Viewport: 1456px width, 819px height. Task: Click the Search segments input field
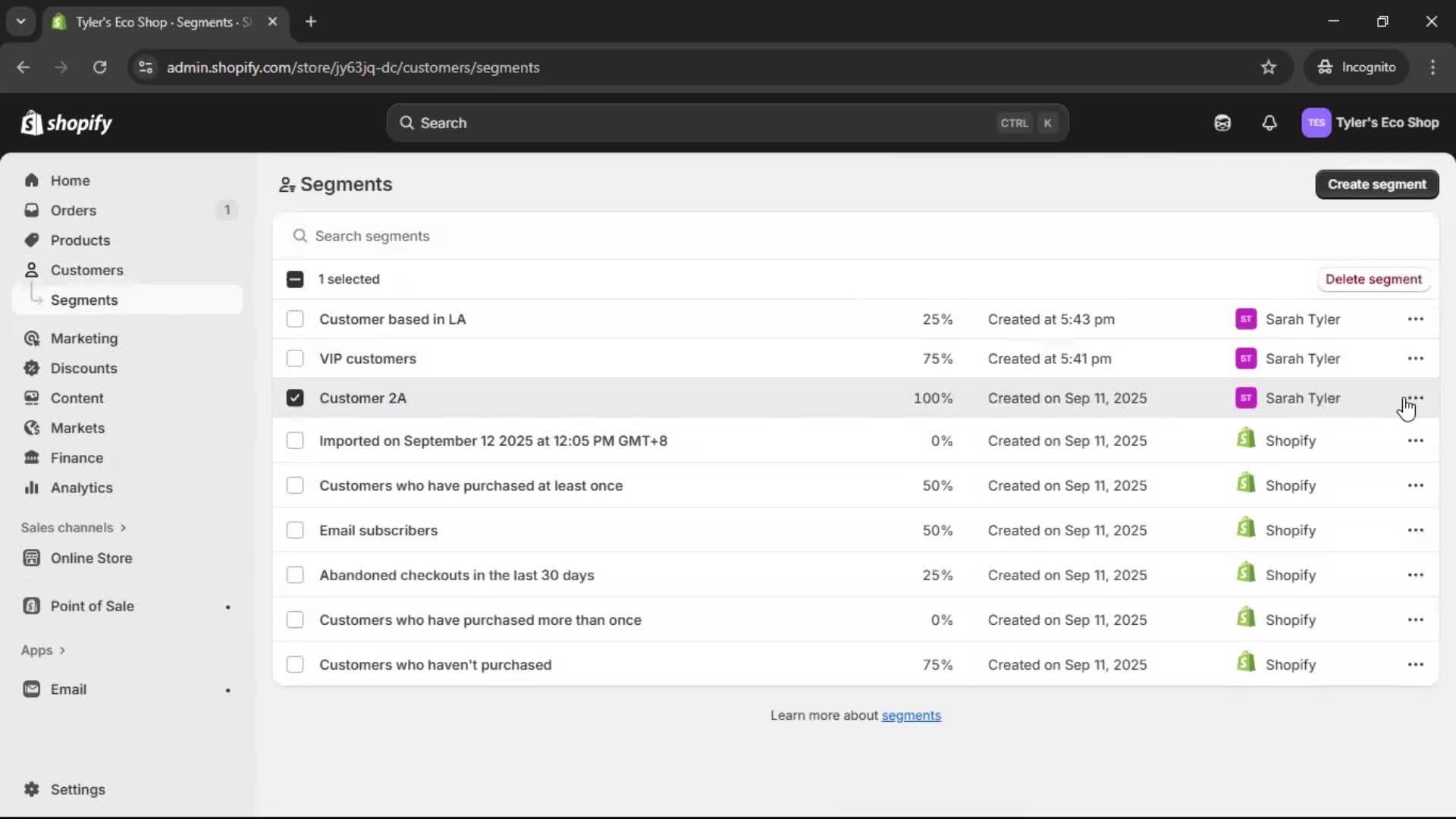tap(531, 236)
